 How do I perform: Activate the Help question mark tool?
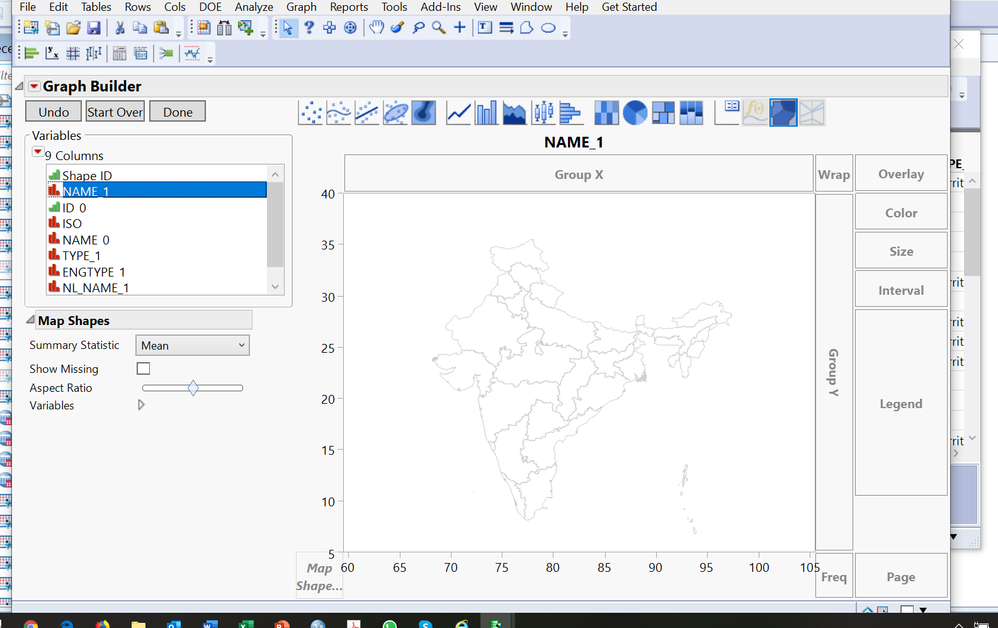[x=309, y=28]
